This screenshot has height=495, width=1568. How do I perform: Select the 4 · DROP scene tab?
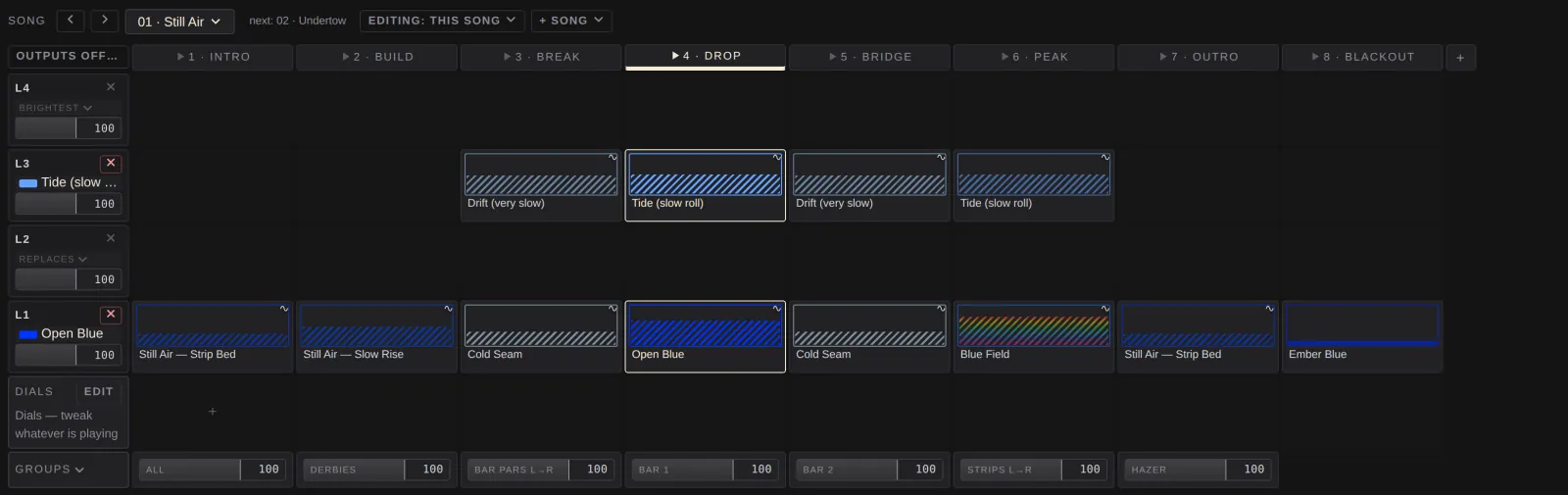pyautogui.click(x=706, y=56)
